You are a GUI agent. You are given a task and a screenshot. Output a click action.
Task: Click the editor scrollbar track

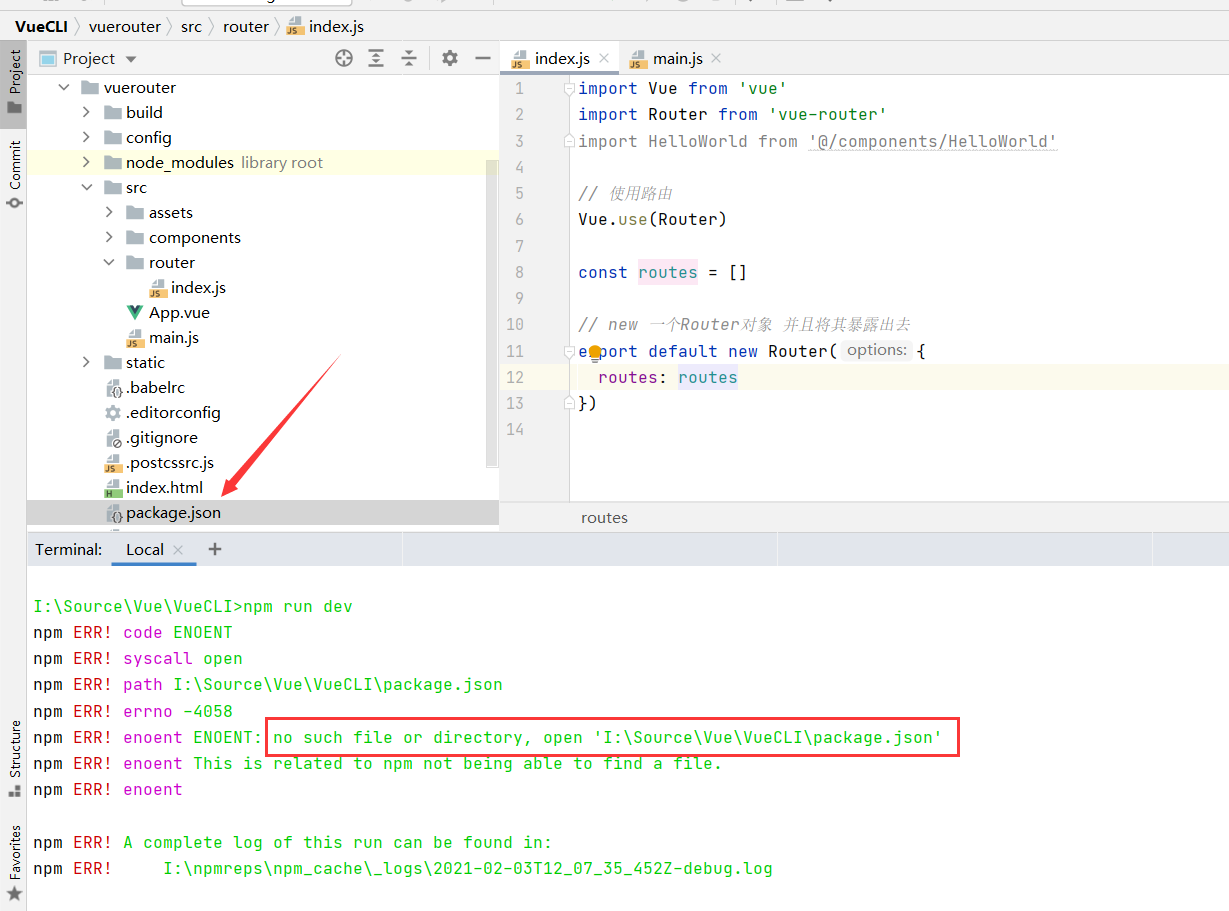coord(491,300)
